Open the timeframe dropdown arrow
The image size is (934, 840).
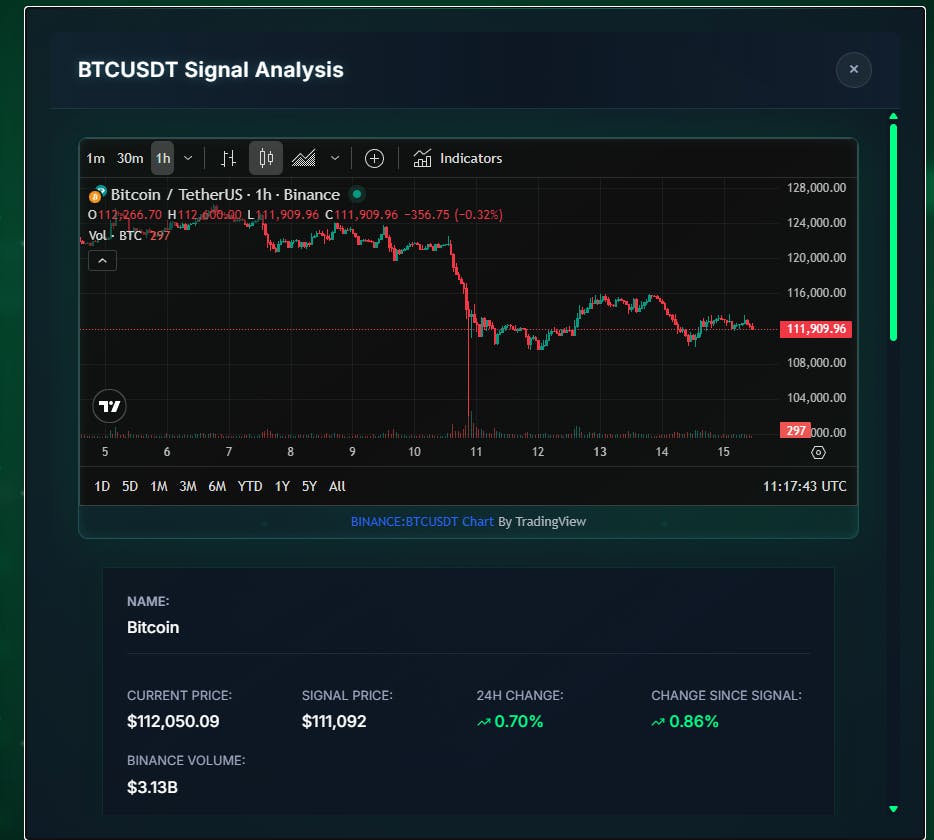click(x=188, y=158)
